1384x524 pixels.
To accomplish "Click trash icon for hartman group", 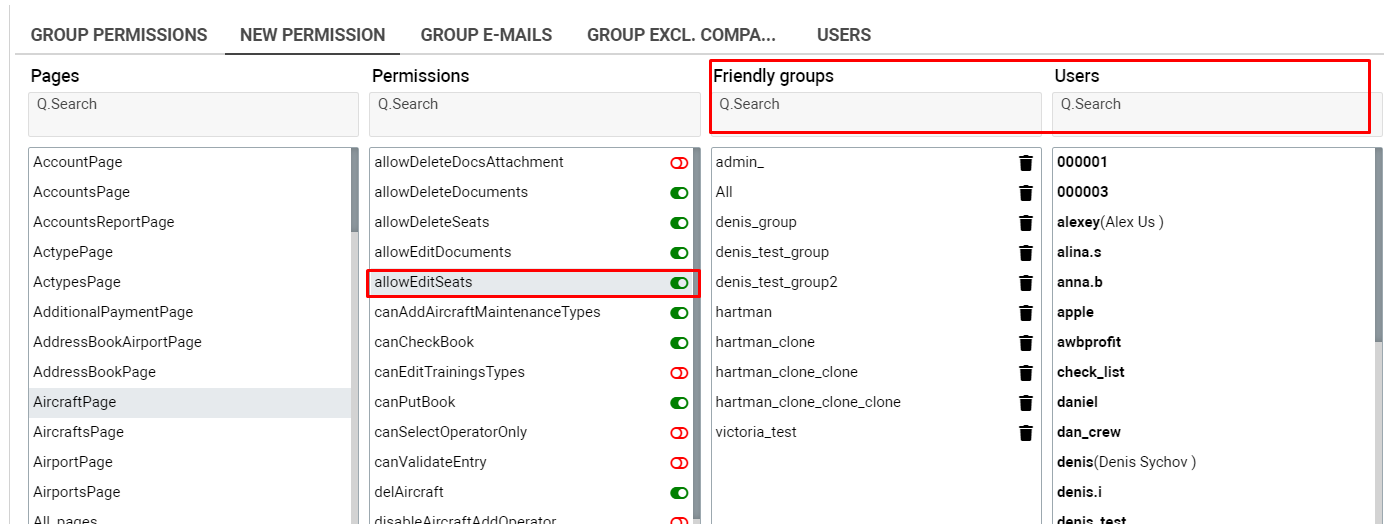I will tap(1025, 313).
